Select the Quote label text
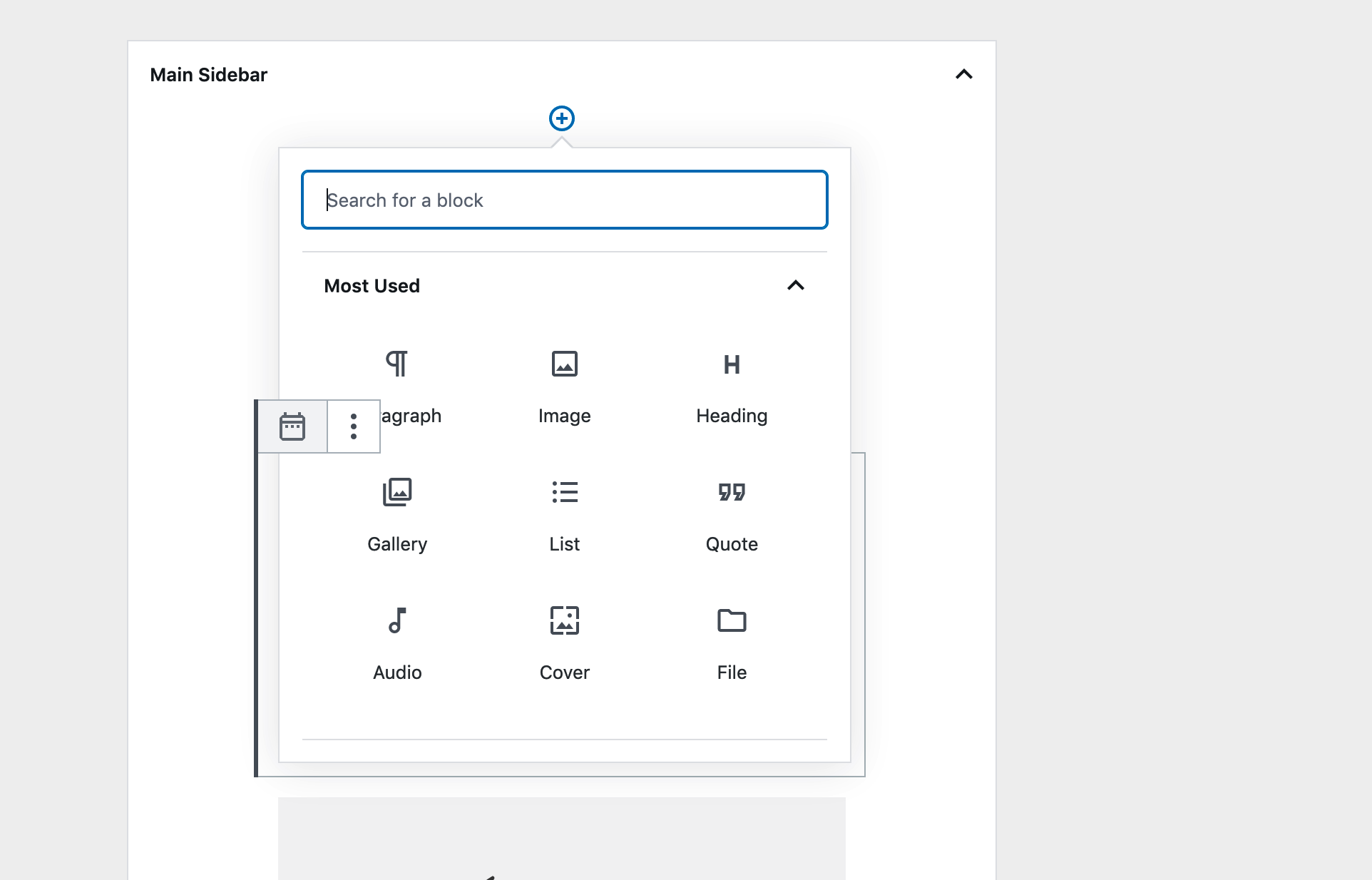 732,544
